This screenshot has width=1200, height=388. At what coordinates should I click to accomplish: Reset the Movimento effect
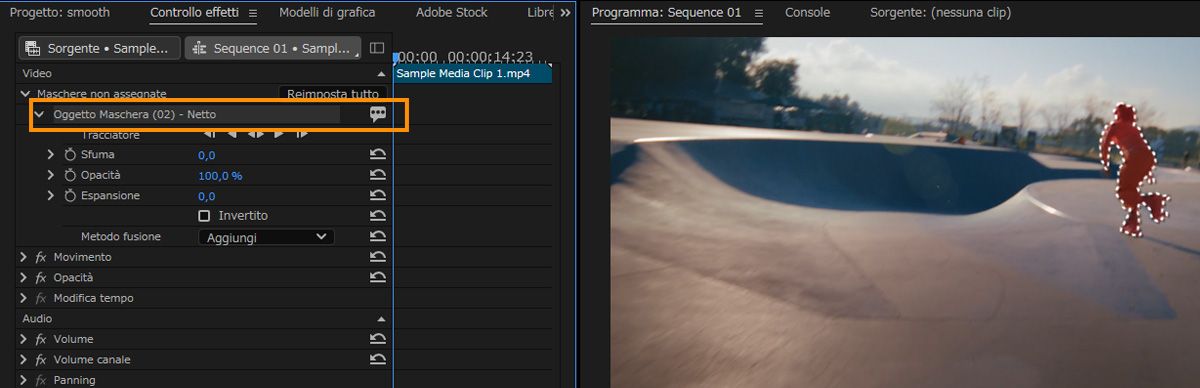[x=378, y=257]
